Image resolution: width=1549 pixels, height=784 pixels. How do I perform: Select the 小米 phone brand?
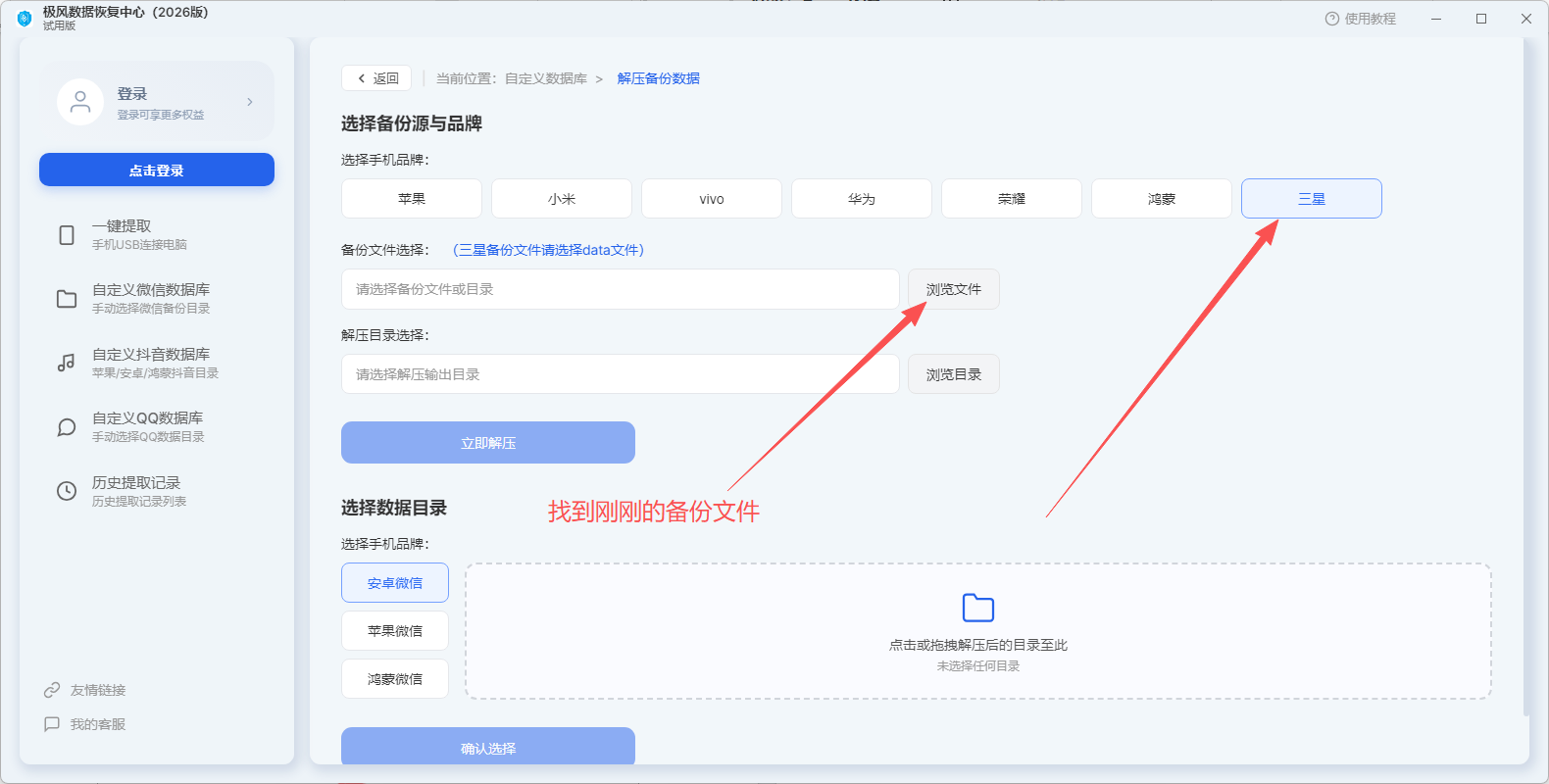click(x=562, y=199)
